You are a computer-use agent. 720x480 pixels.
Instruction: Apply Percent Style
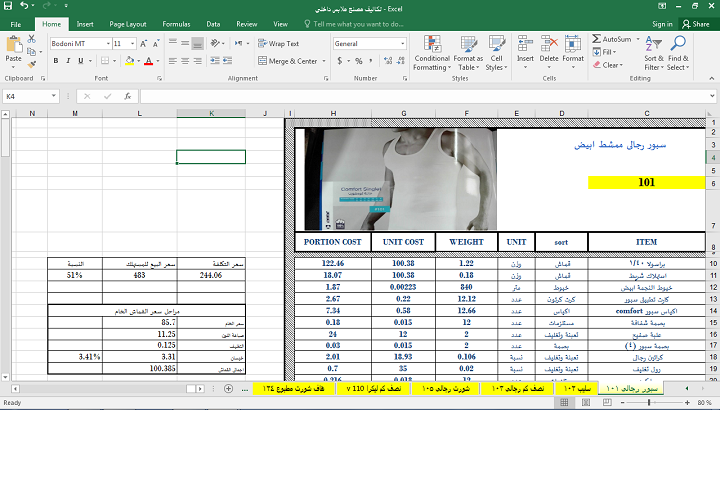click(x=359, y=61)
